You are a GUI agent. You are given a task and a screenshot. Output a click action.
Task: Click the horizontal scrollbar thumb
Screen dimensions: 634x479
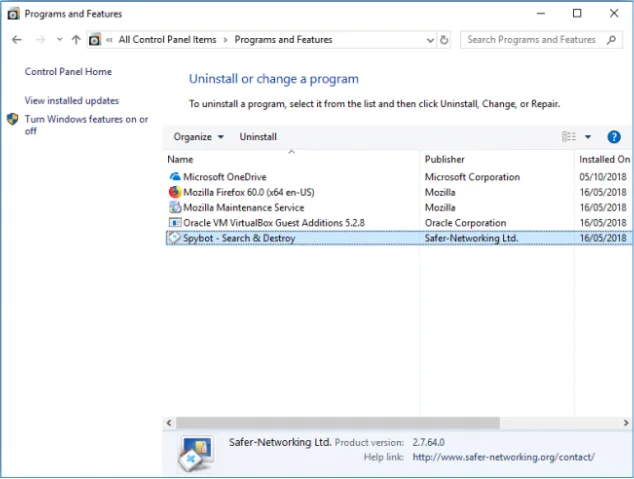coord(338,423)
